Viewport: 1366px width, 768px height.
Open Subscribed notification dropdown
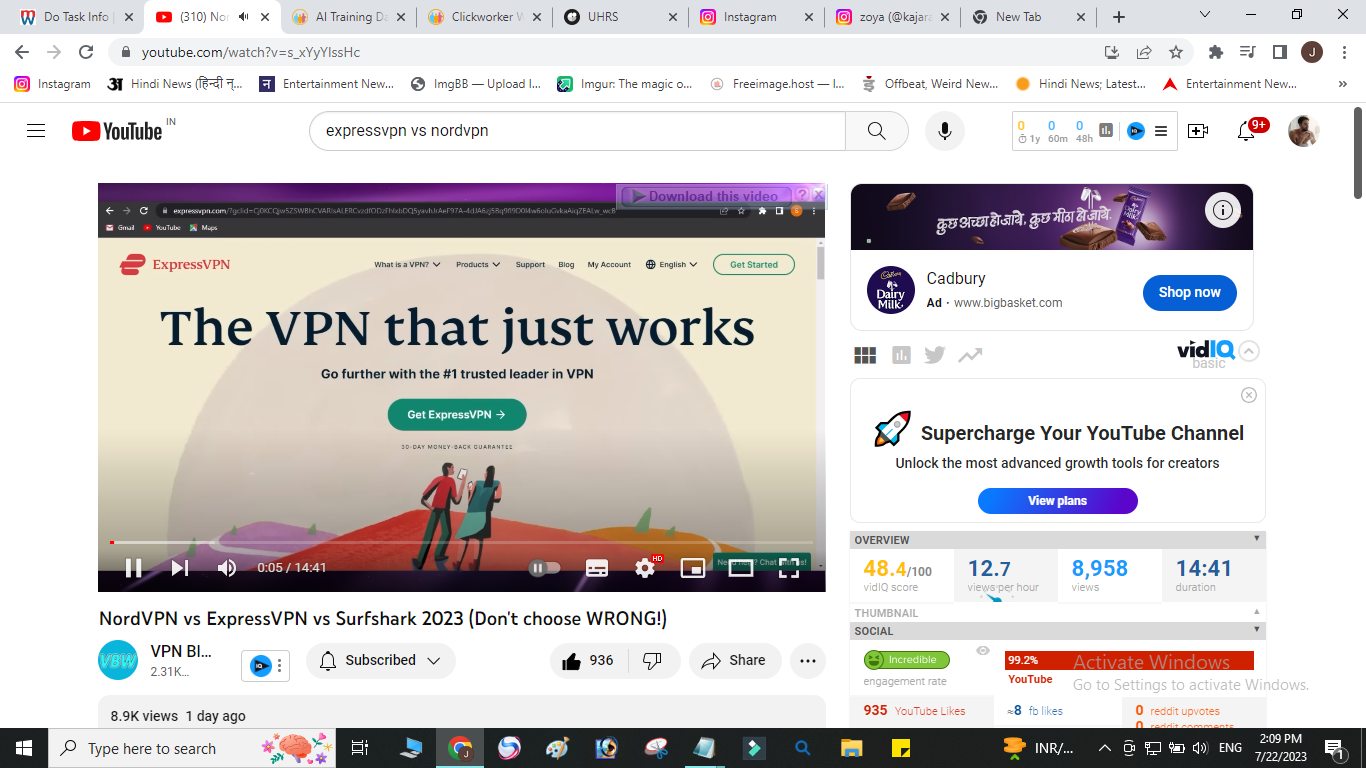pos(380,661)
